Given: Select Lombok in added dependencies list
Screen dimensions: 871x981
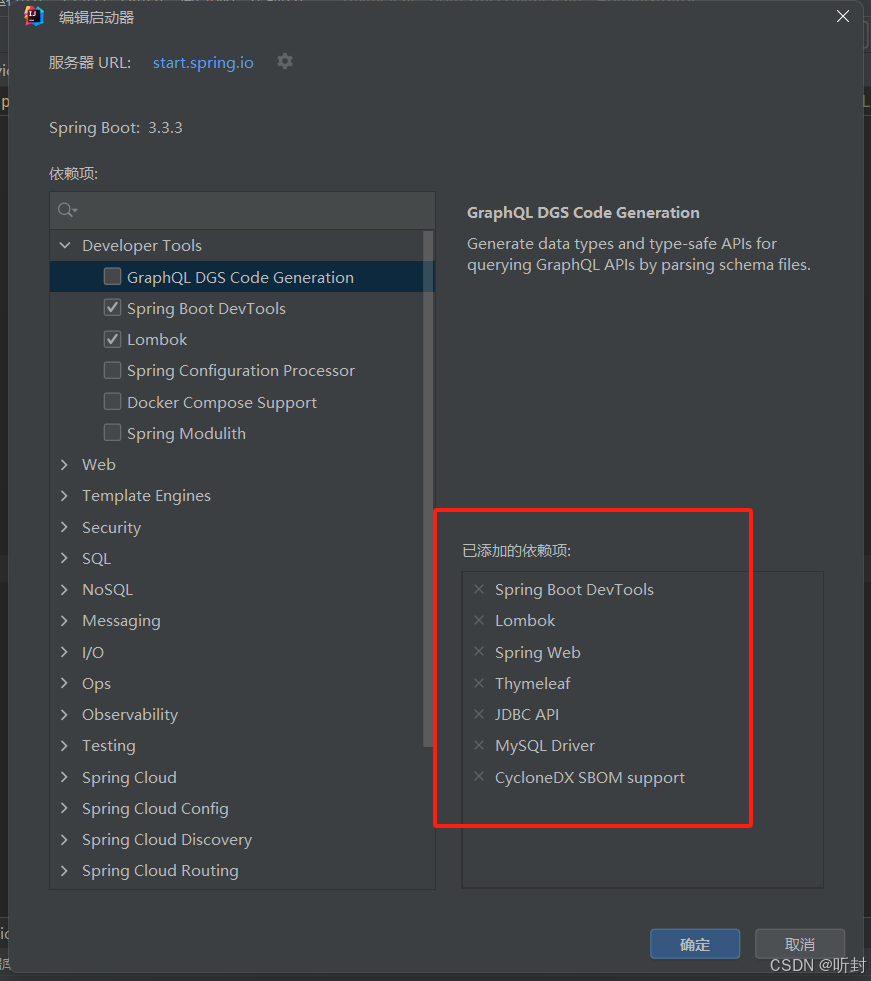Looking at the screenshot, I should 525,621.
